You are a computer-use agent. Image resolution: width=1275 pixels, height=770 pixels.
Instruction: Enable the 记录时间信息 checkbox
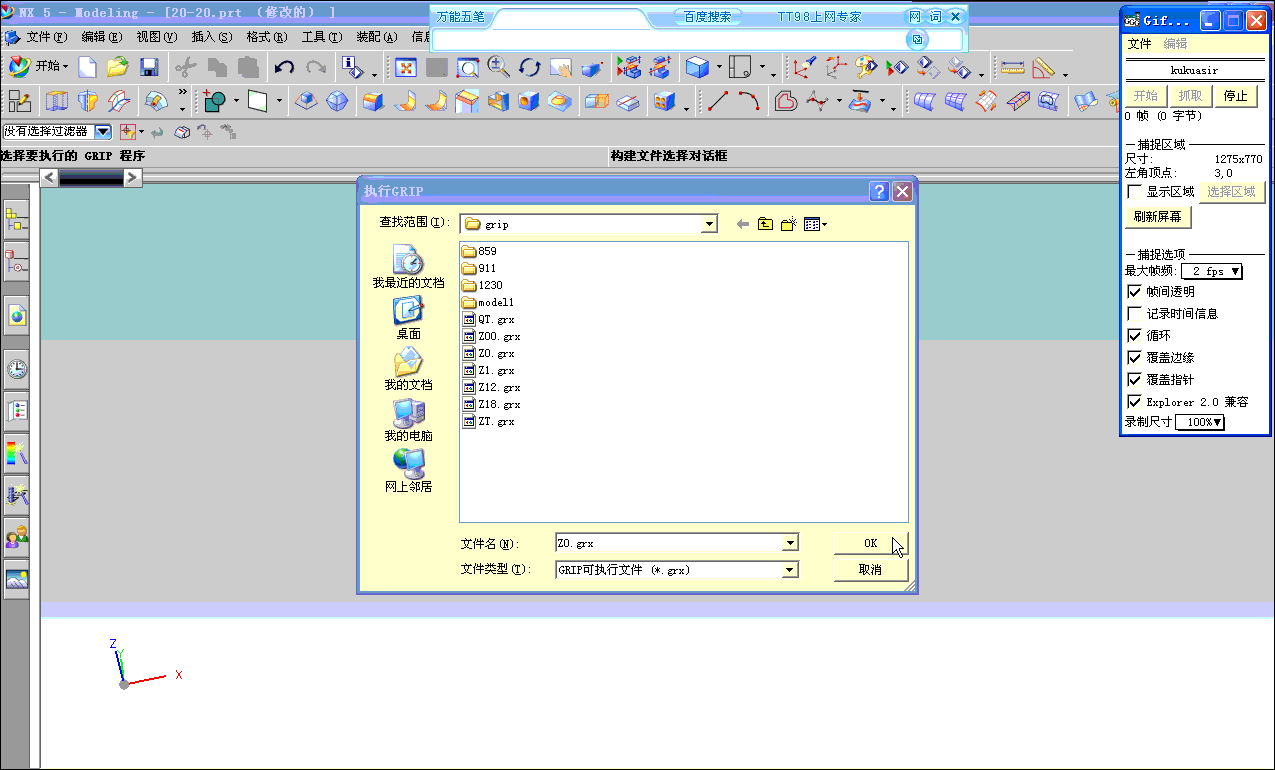coord(1134,314)
